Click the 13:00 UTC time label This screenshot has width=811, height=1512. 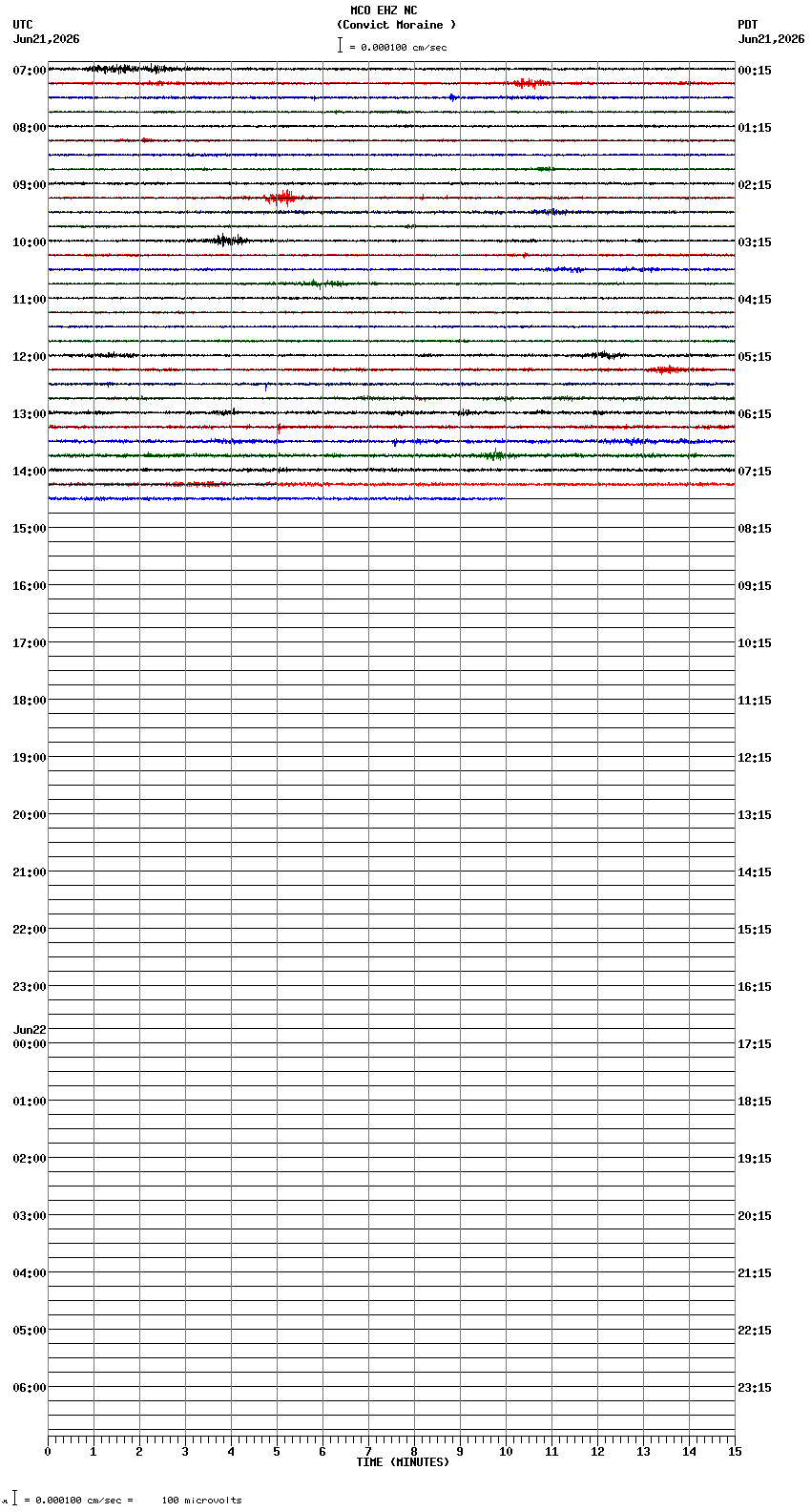click(30, 413)
